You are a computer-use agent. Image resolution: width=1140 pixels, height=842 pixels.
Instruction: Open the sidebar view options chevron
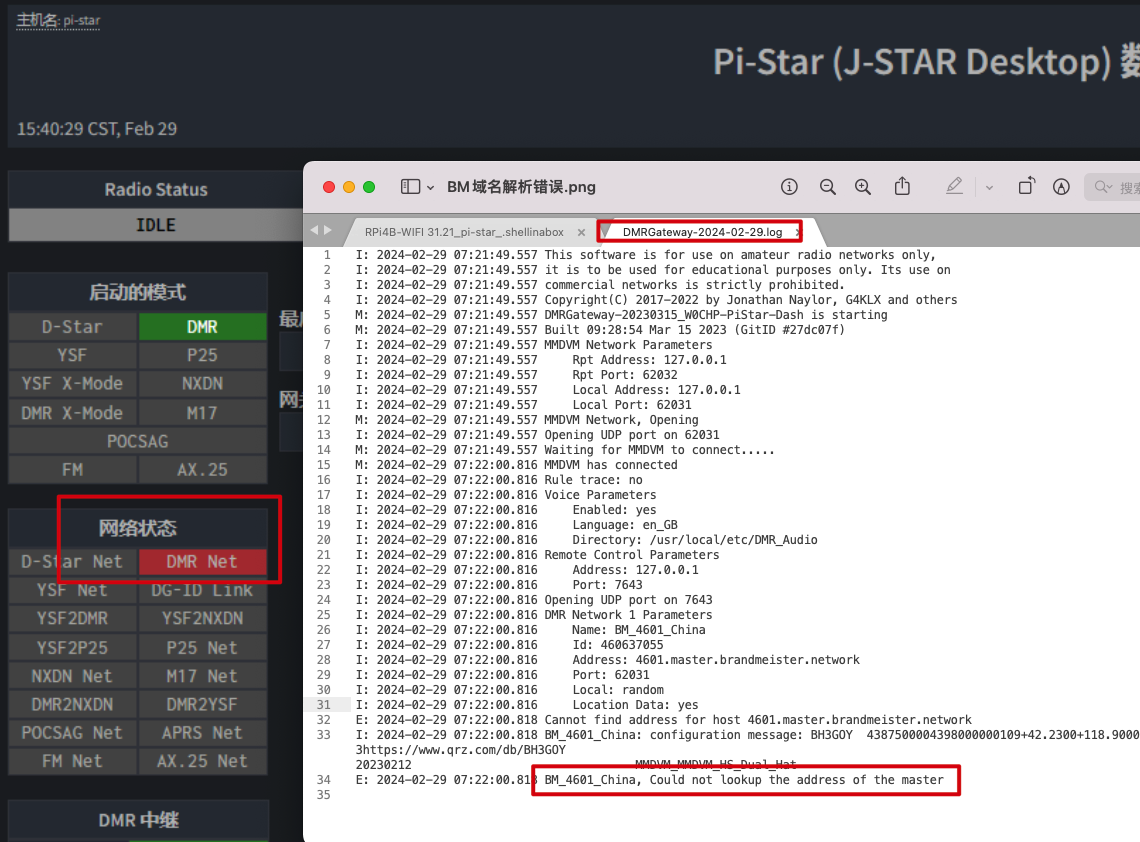tap(431, 187)
